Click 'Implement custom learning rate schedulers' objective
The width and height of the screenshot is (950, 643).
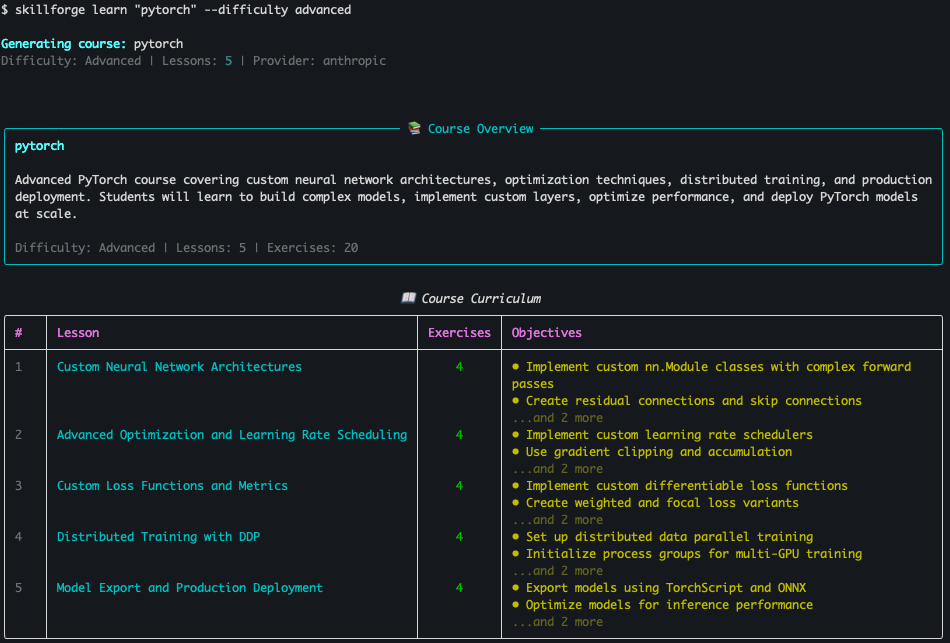click(x=662, y=435)
